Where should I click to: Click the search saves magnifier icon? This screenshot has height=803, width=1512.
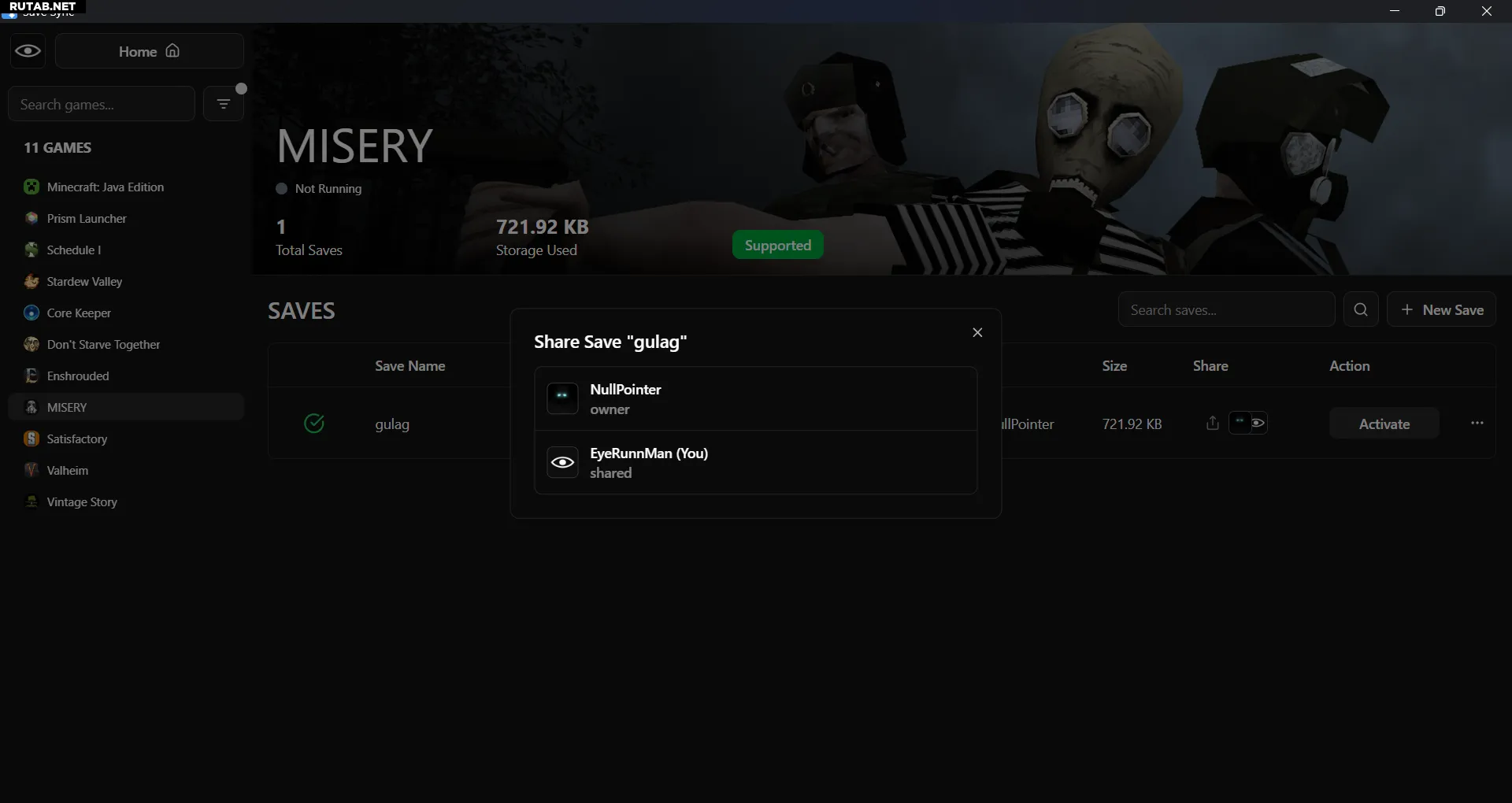pos(1360,309)
